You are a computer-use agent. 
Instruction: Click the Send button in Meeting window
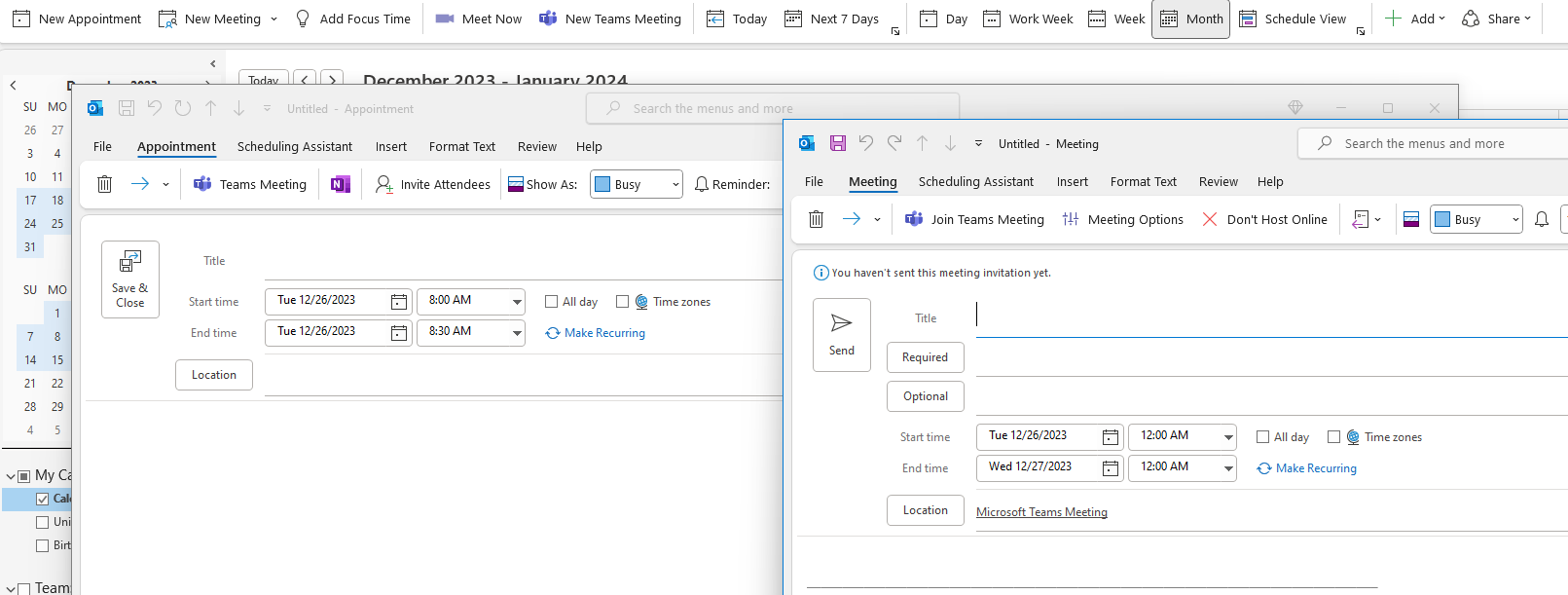click(842, 335)
